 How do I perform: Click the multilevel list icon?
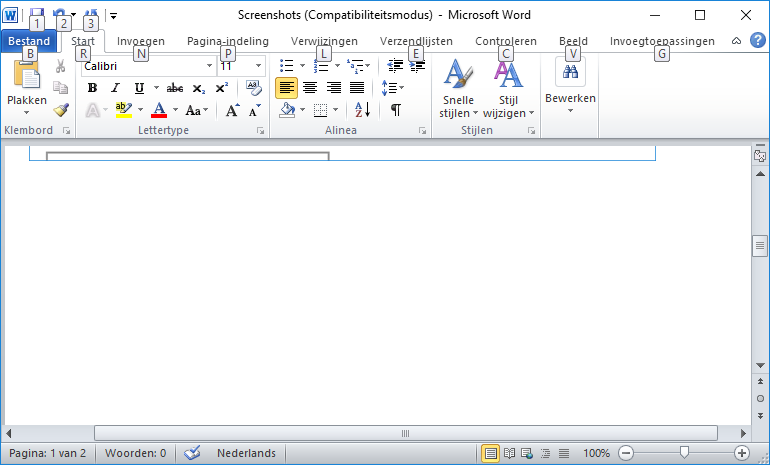[355, 66]
